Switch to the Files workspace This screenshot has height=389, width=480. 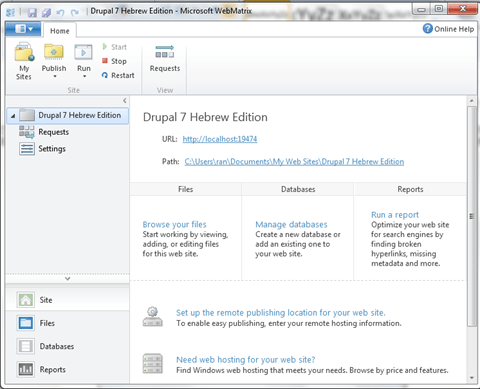[x=68, y=323]
